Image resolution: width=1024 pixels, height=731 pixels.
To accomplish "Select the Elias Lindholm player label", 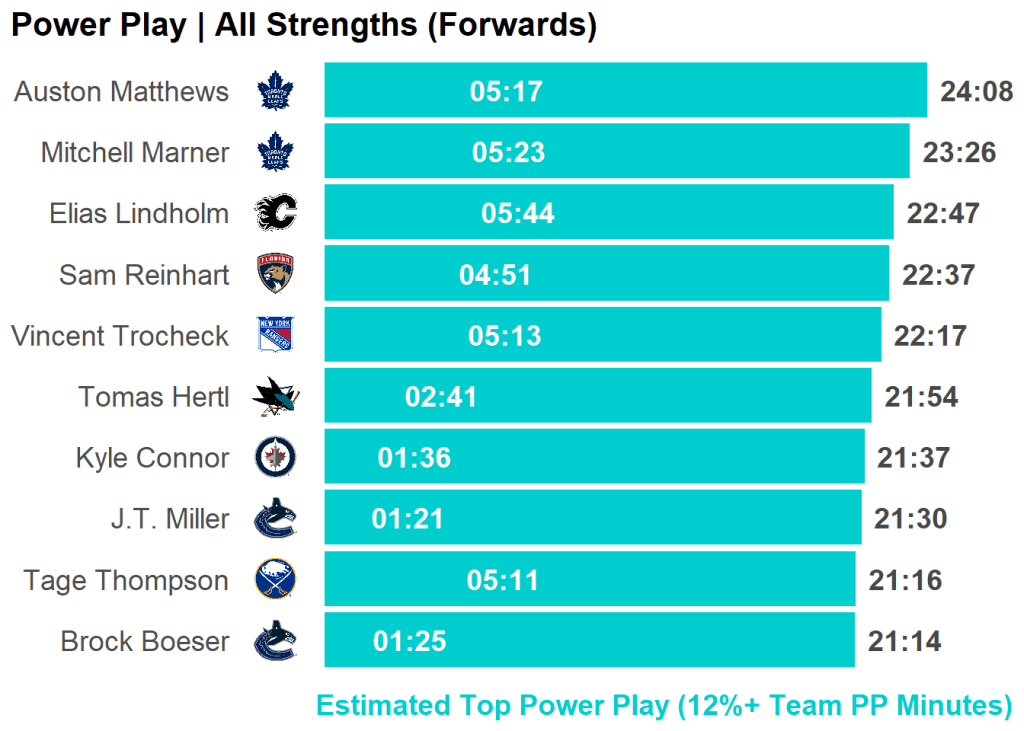I will pos(139,213).
